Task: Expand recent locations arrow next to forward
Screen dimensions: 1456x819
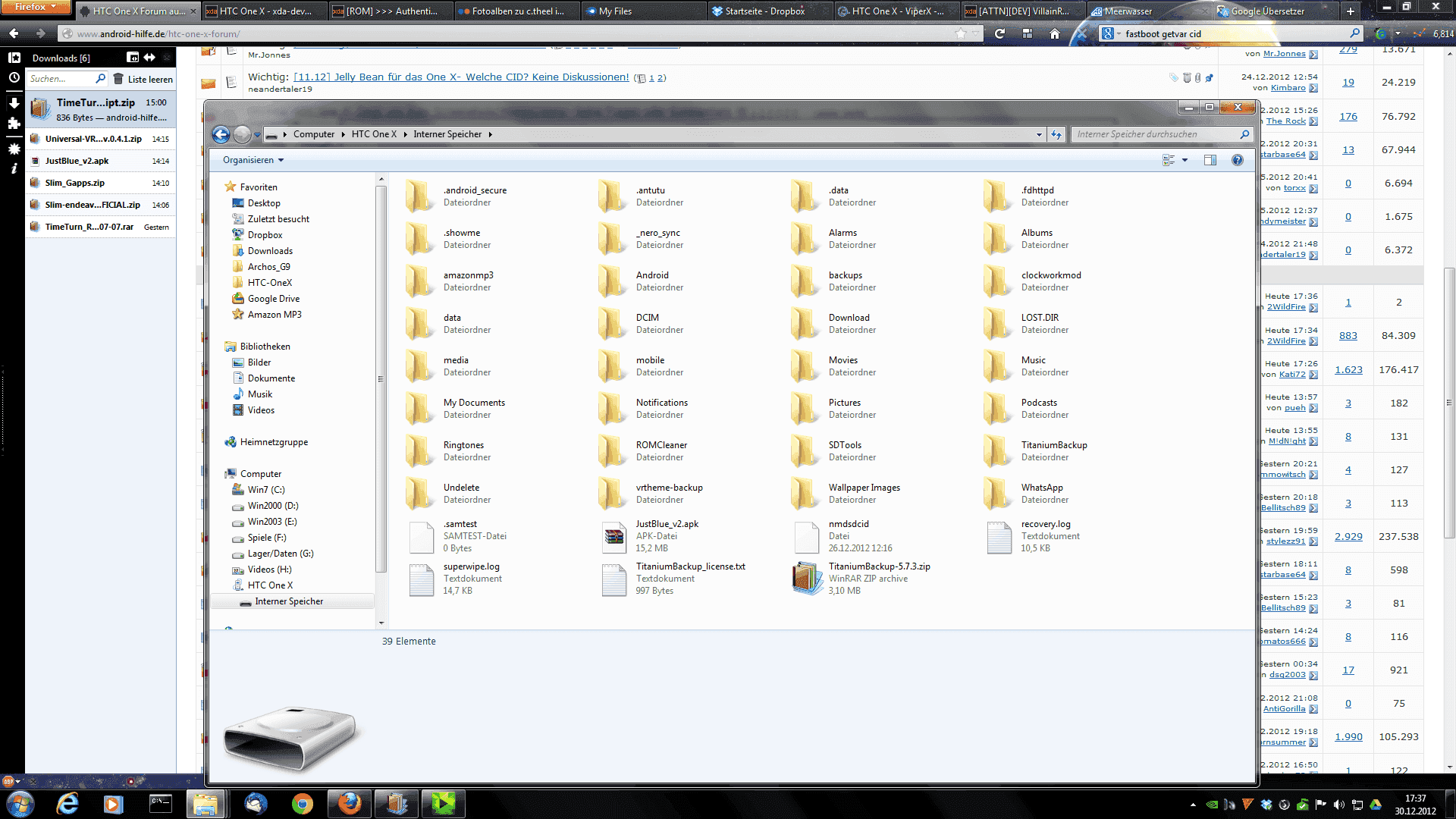Action: 258,134
